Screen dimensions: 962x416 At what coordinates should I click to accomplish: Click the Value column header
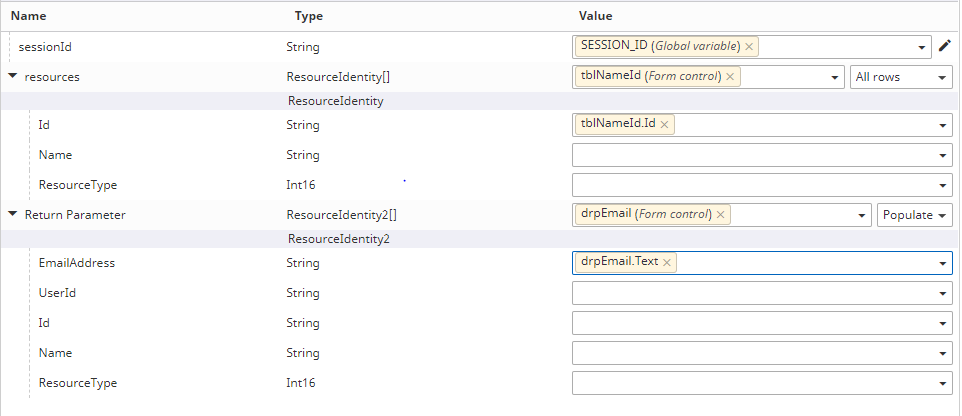pos(596,16)
